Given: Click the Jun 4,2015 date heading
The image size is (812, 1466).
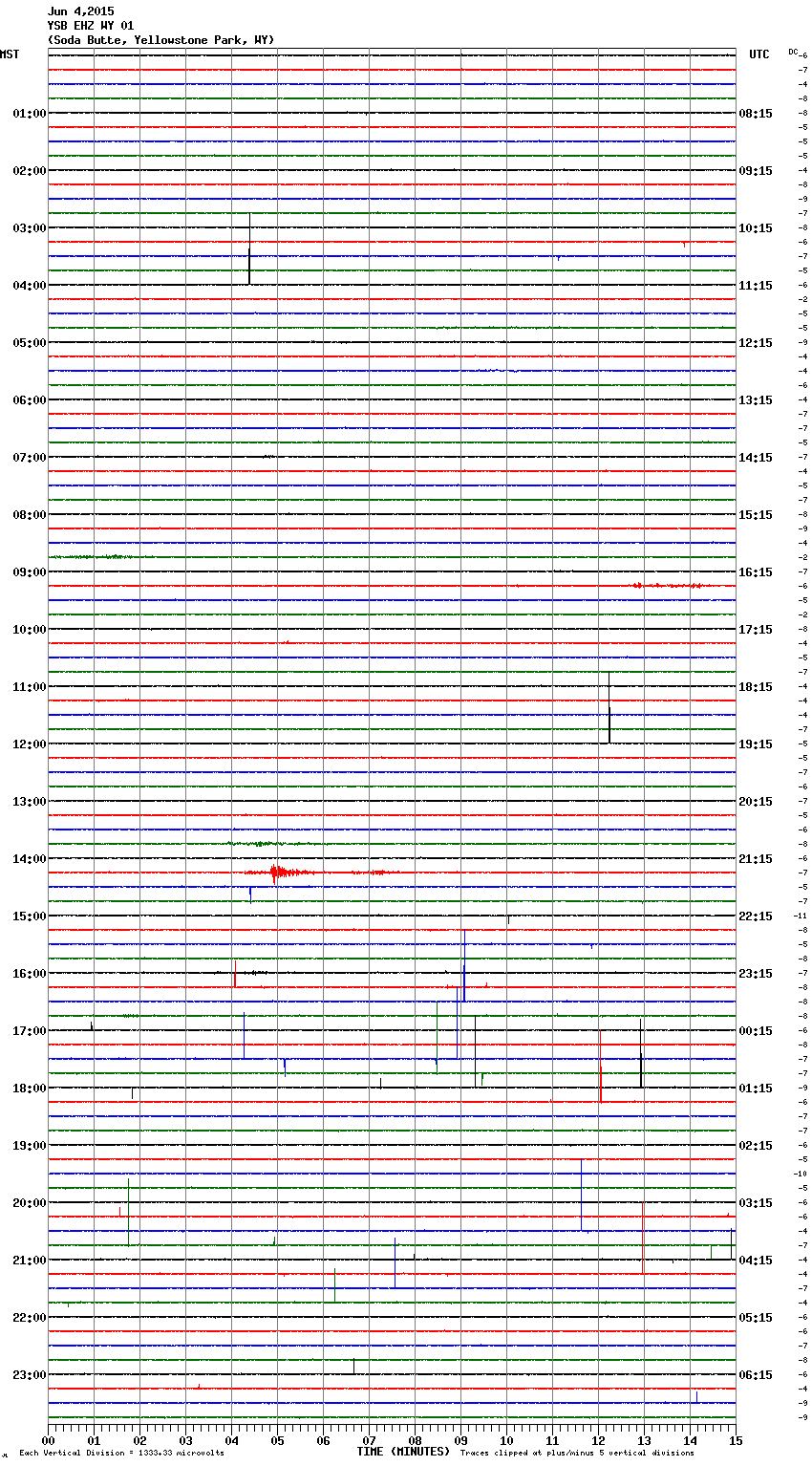Looking at the screenshot, I should (x=80, y=11).
